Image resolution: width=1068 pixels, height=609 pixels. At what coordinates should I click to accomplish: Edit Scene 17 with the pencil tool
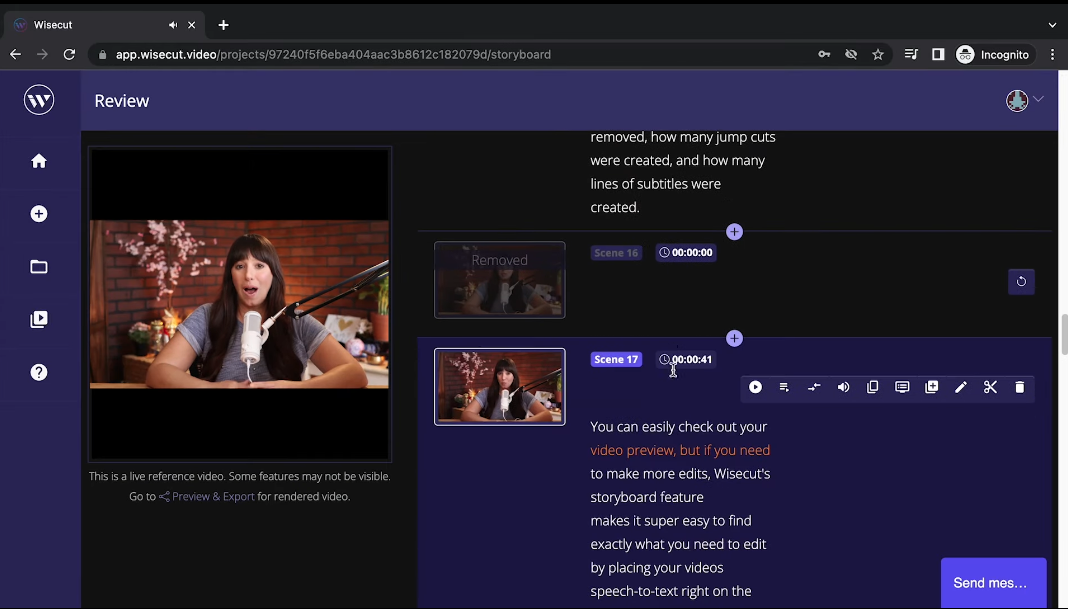[x=960, y=387]
